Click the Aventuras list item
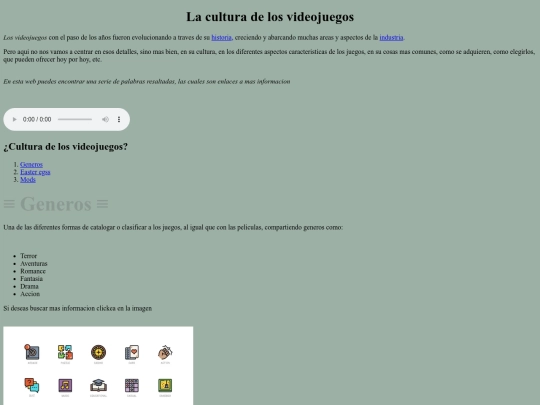The image size is (540, 405). (34, 263)
